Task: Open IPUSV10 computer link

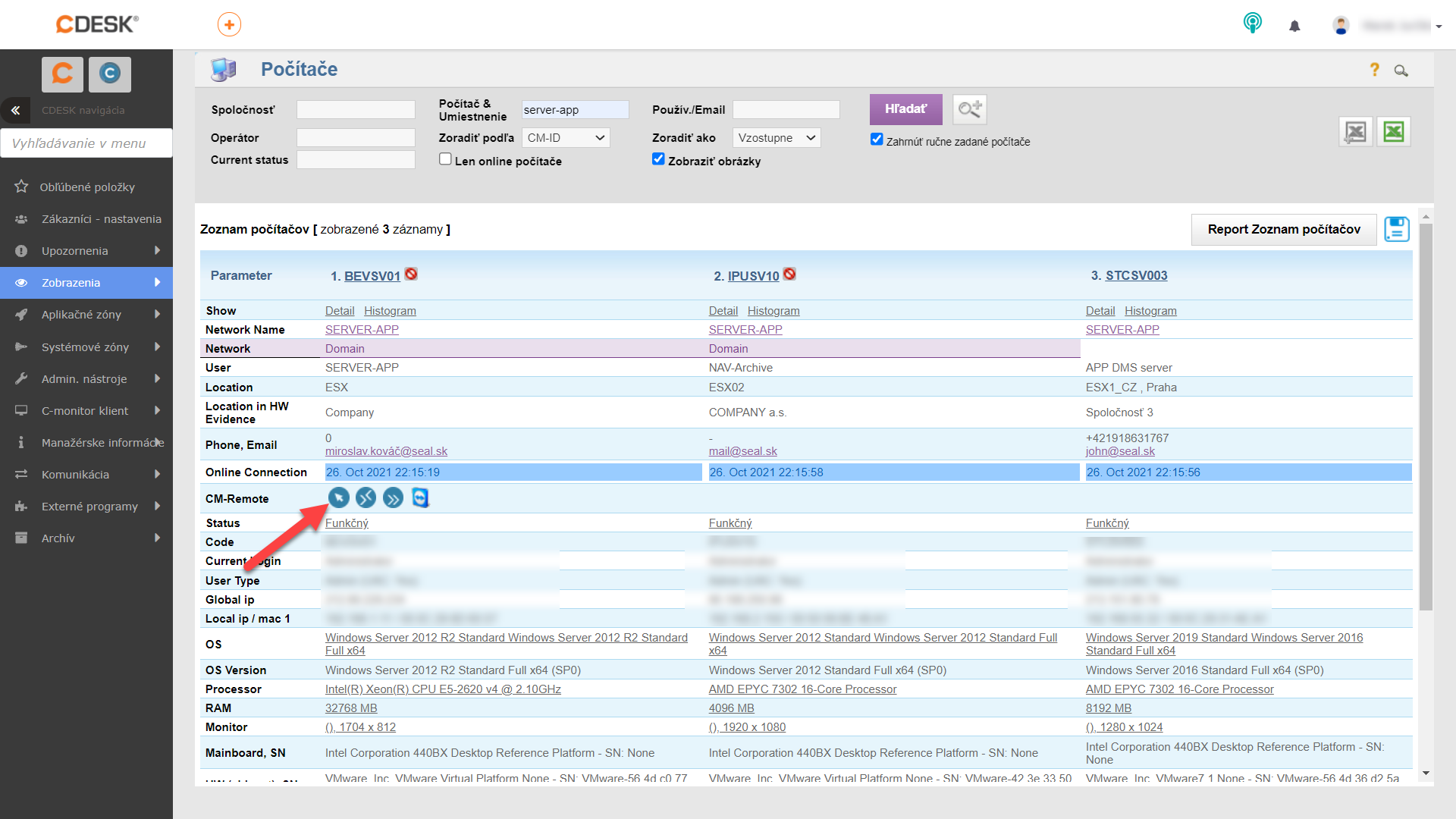Action: click(x=753, y=276)
